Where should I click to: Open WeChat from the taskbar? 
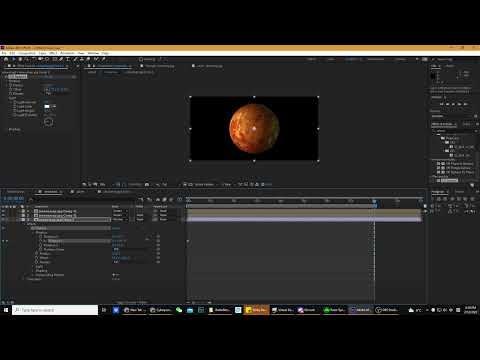[179, 310]
